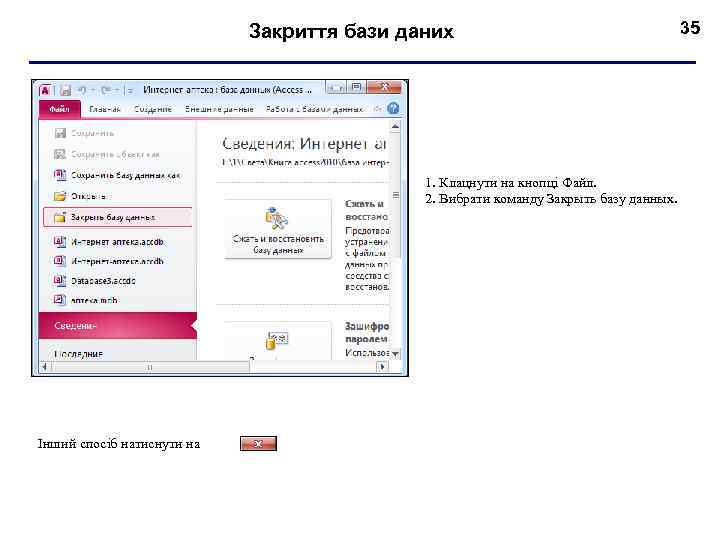Click the Undo icon in quick access toolbar
The height and width of the screenshot is (540, 720).
(x=82, y=90)
